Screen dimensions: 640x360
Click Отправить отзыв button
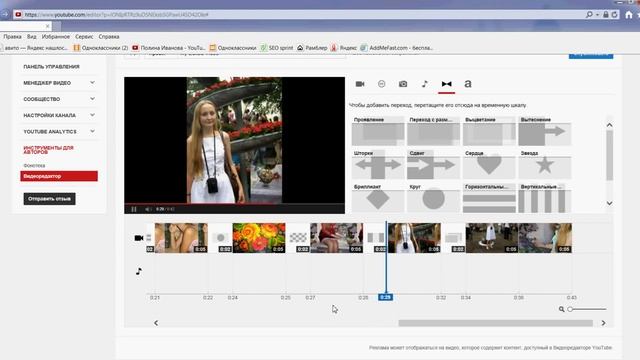(x=49, y=199)
